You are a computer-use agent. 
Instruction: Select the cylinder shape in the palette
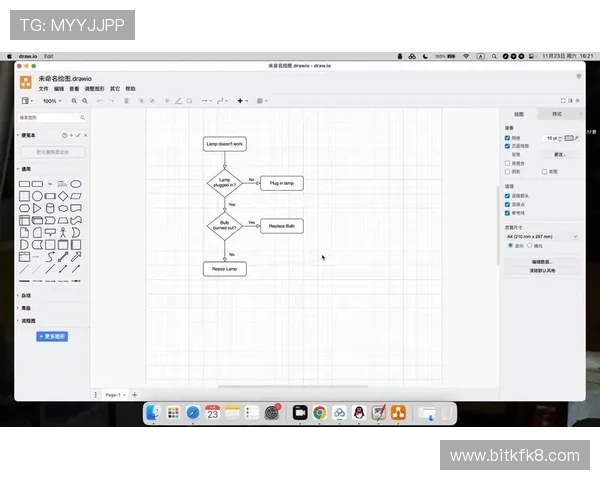[x=50, y=208]
